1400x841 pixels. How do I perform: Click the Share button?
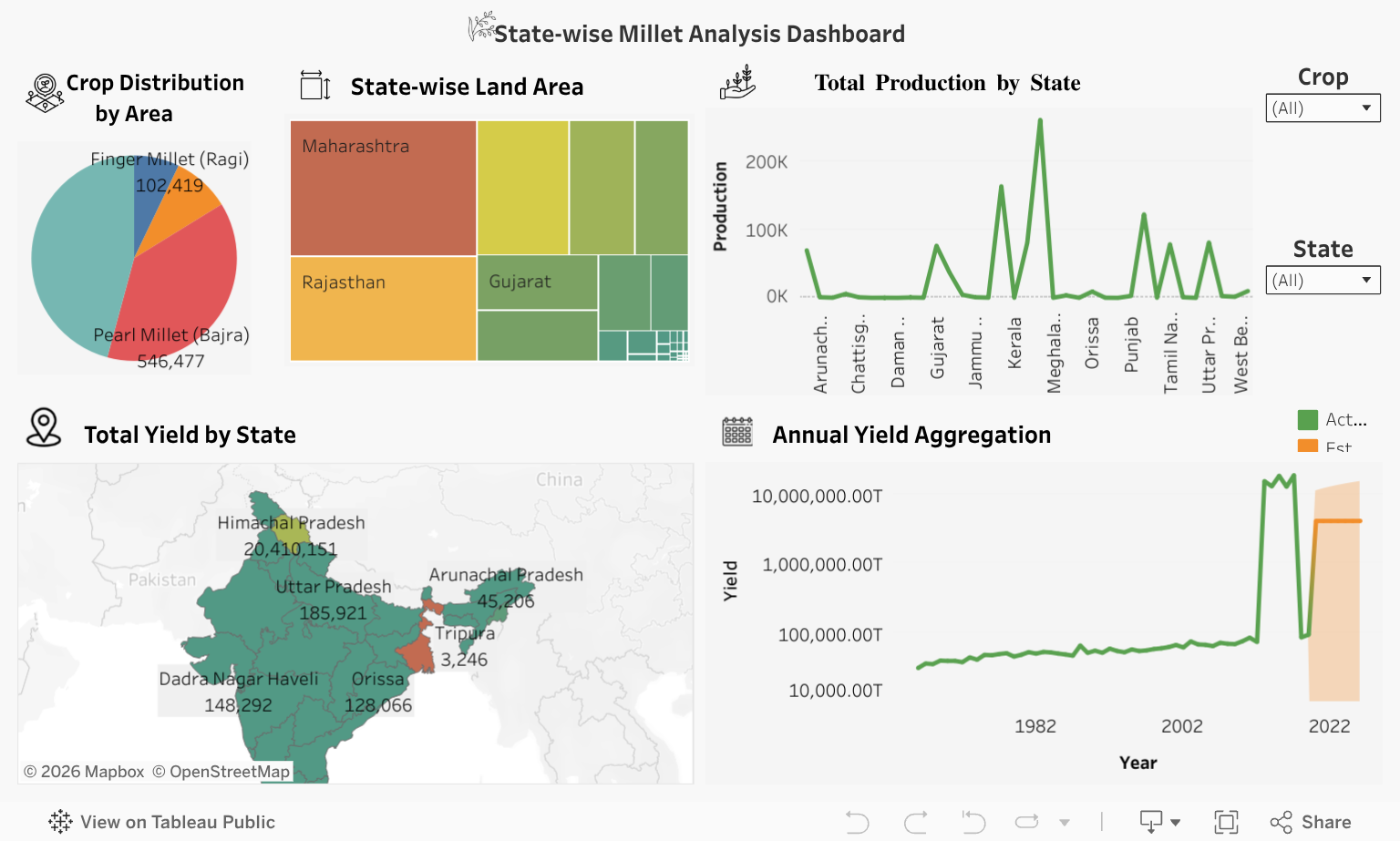(x=1311, y=823)
